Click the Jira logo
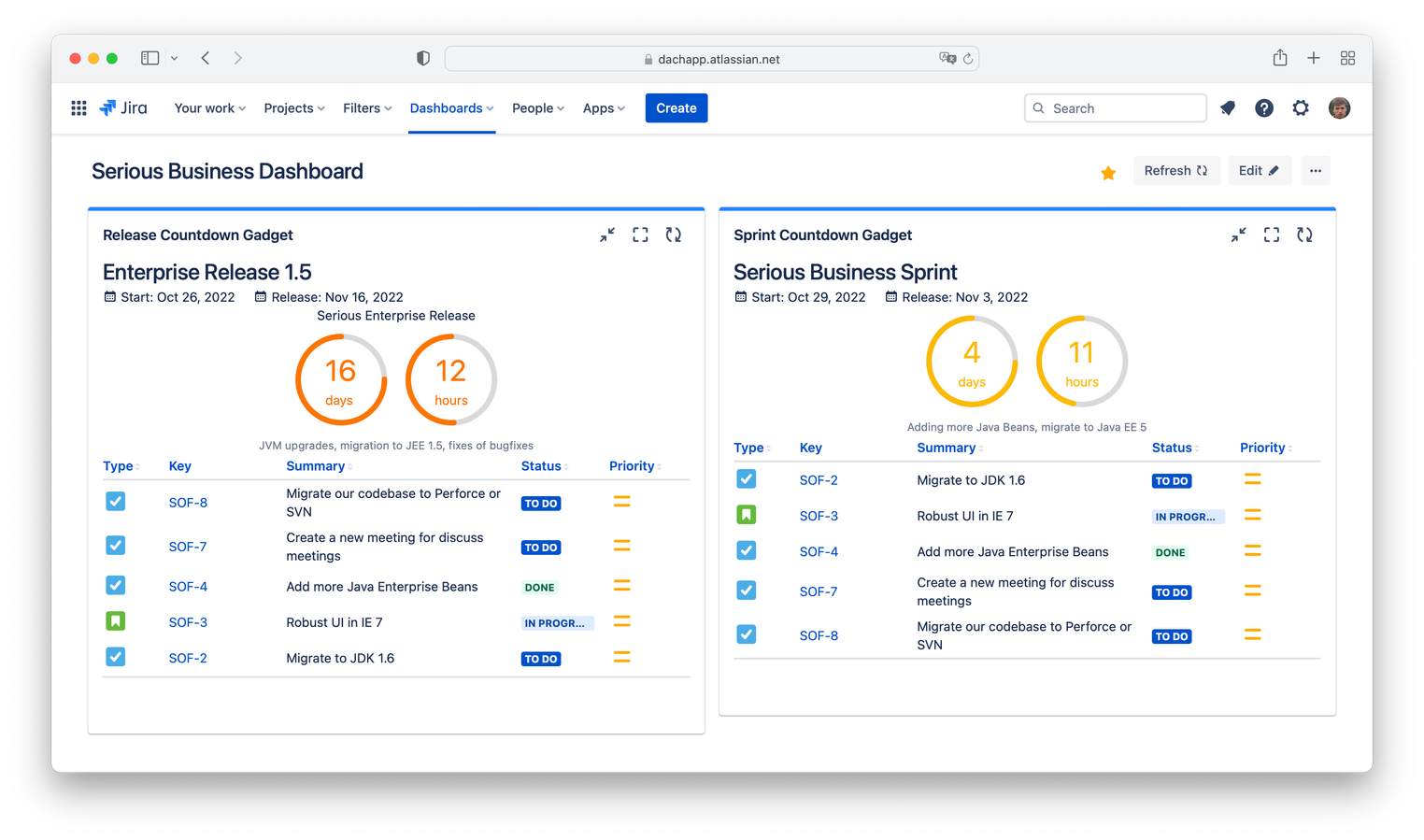1424x840 pixels. point(123,108)
